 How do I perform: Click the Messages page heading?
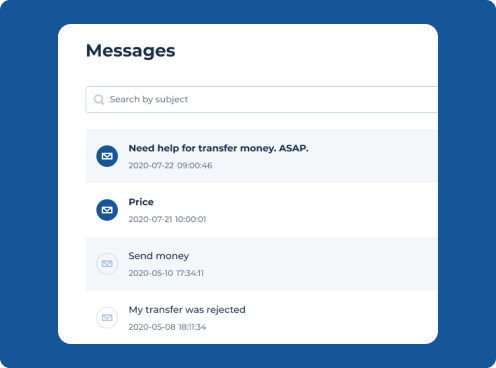(130, 51)
